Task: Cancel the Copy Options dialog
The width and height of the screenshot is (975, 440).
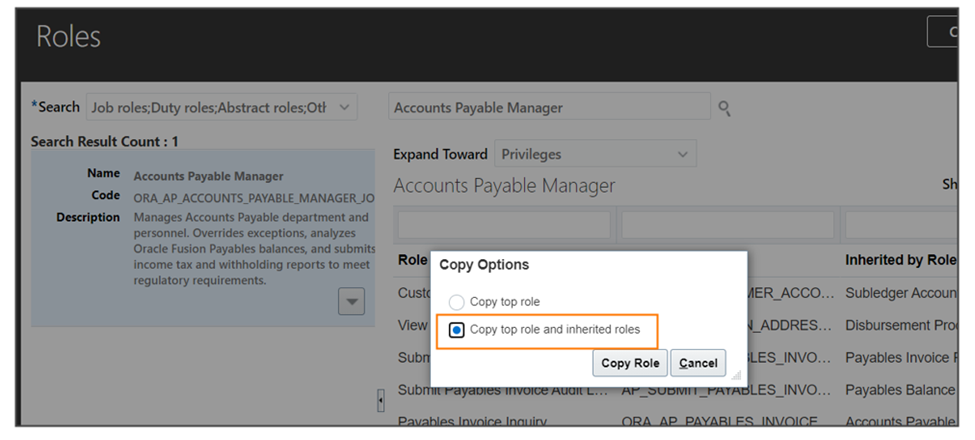Action: pyautogui.click(x=698, y=363)
